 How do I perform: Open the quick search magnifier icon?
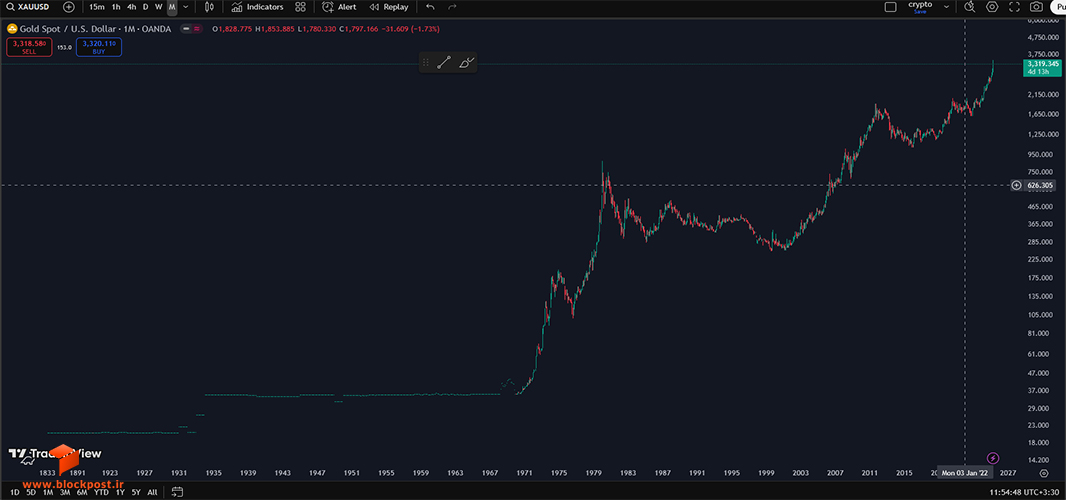coord(970,7)
